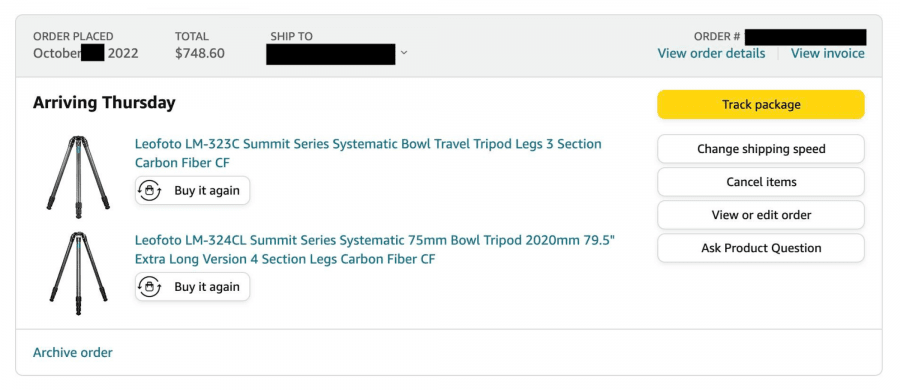This screenshot has height=390, width=900.
Task: Open Leofoto LM-324CL Extra Long Version product link
Action: (375, 249)
